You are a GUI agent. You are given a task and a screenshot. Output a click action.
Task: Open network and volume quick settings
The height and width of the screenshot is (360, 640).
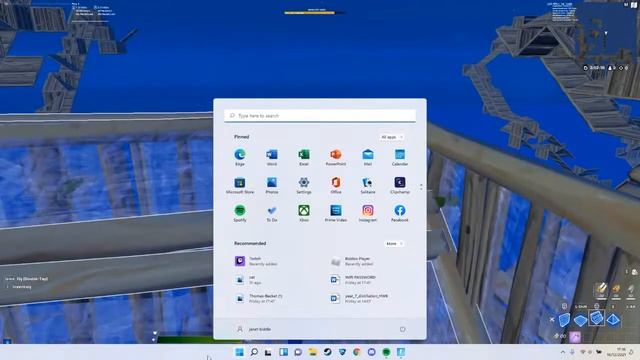(590, 352)
